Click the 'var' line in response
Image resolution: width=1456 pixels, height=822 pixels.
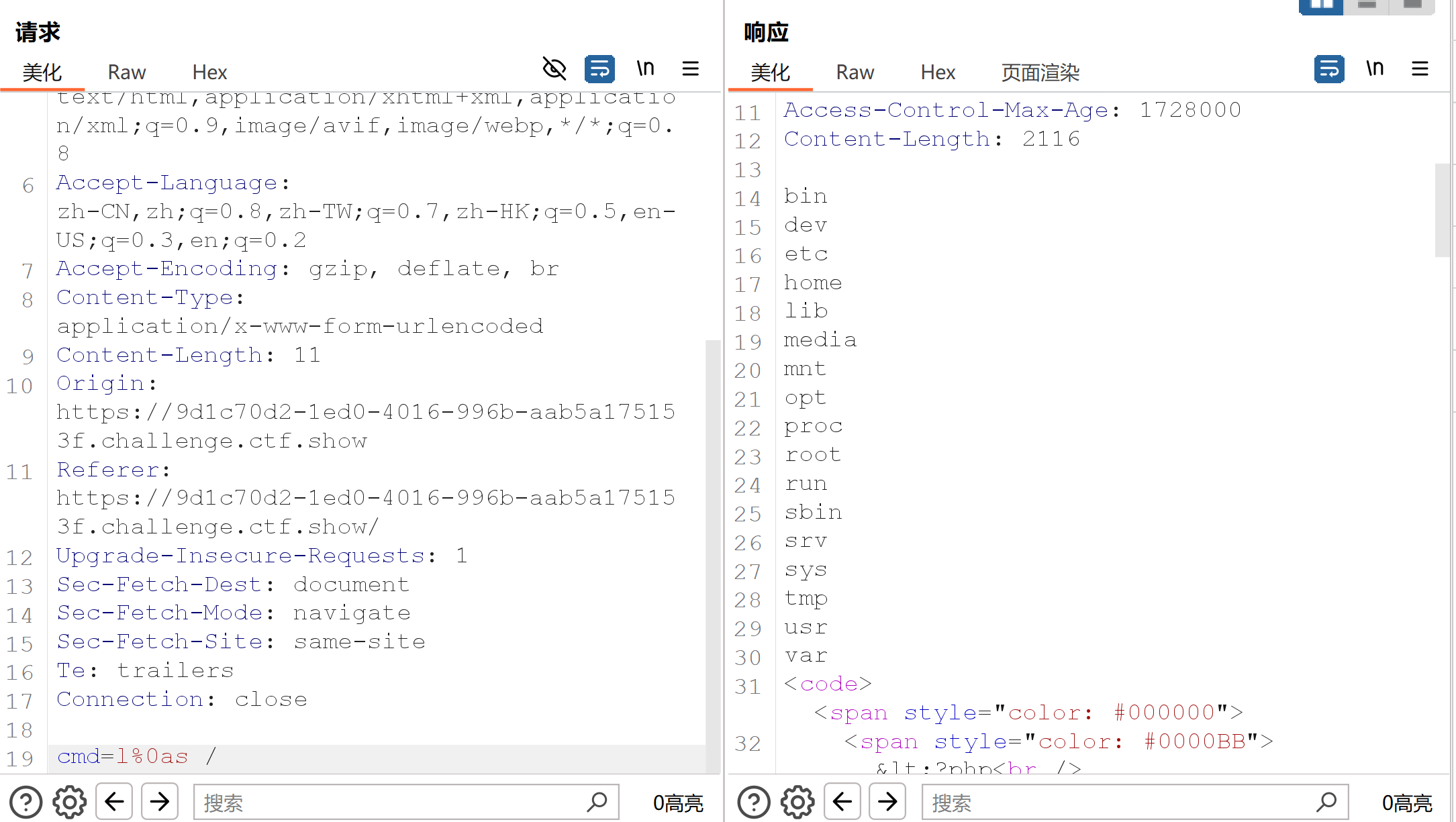click(x=806, y=656)
